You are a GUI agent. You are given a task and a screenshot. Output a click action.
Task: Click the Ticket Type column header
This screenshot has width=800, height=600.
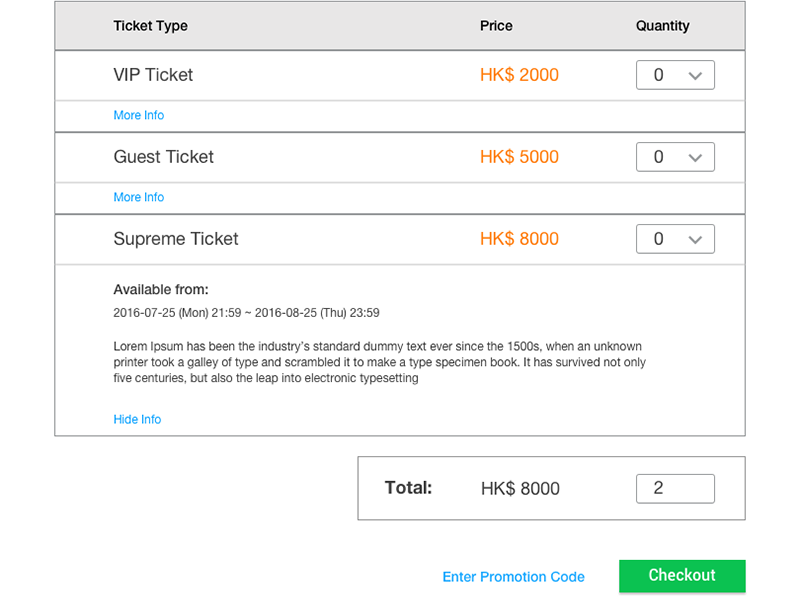(x=150, y=26)
